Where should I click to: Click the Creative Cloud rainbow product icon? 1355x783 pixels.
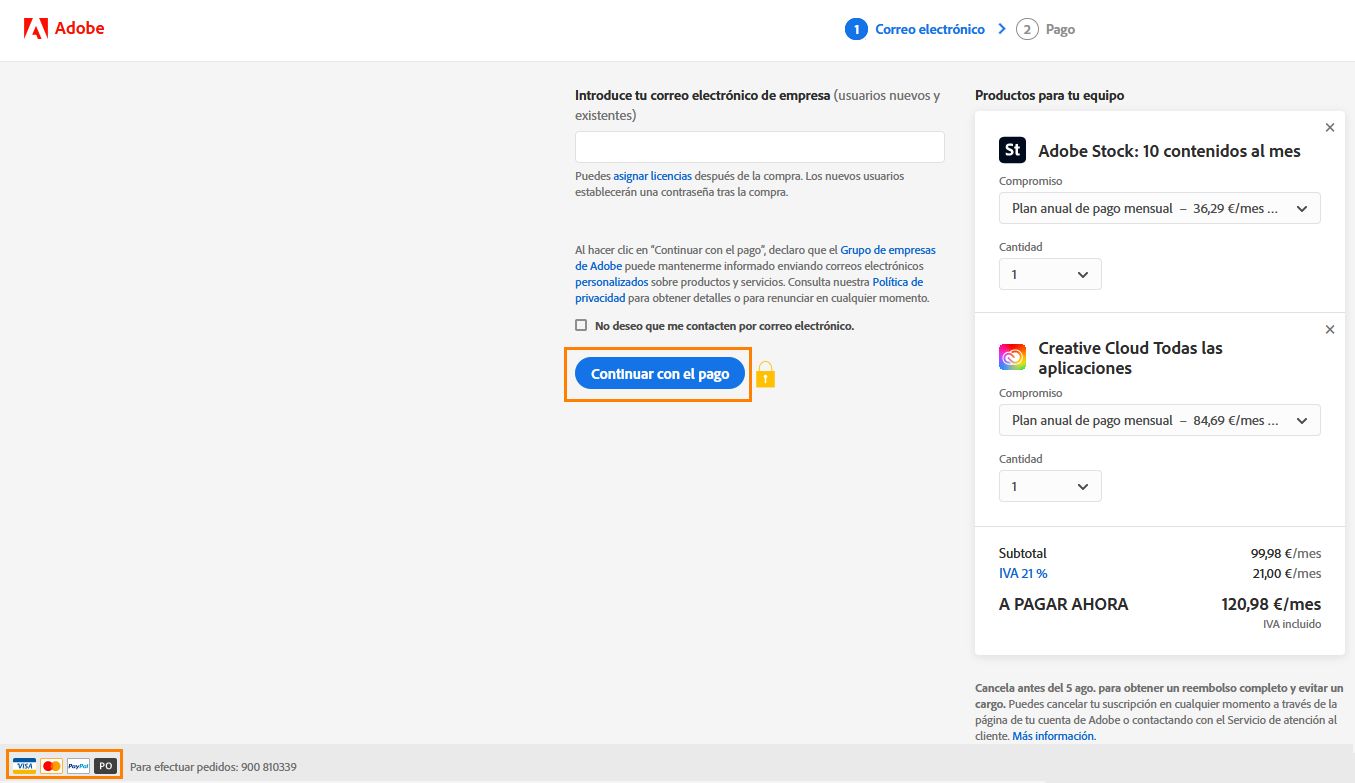point(1012,357)
